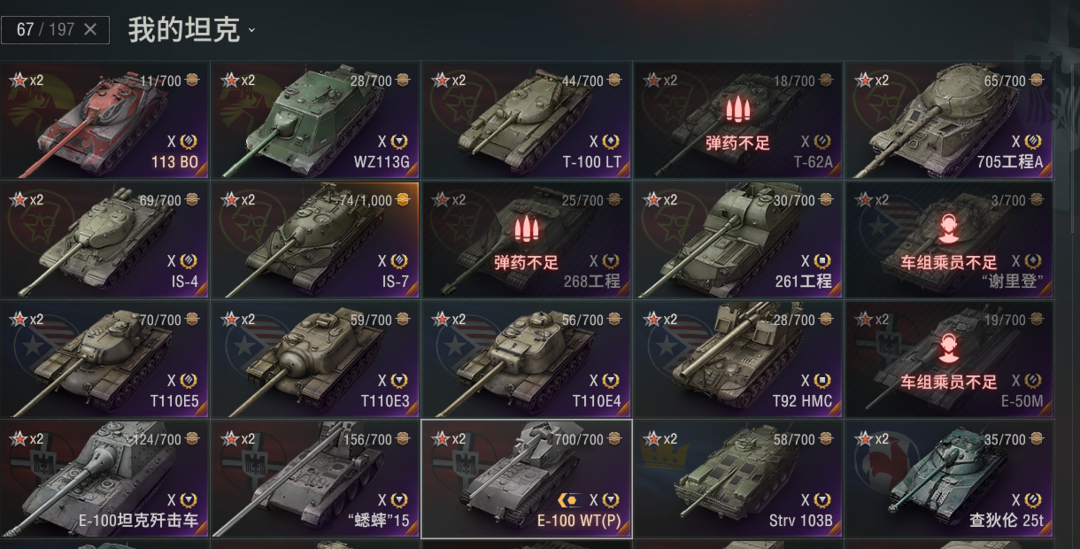Click crew shortage headset icon on 谢里登
This screenshot has width=1080, height=549.
pyautogui.click(x=948, y=229)
